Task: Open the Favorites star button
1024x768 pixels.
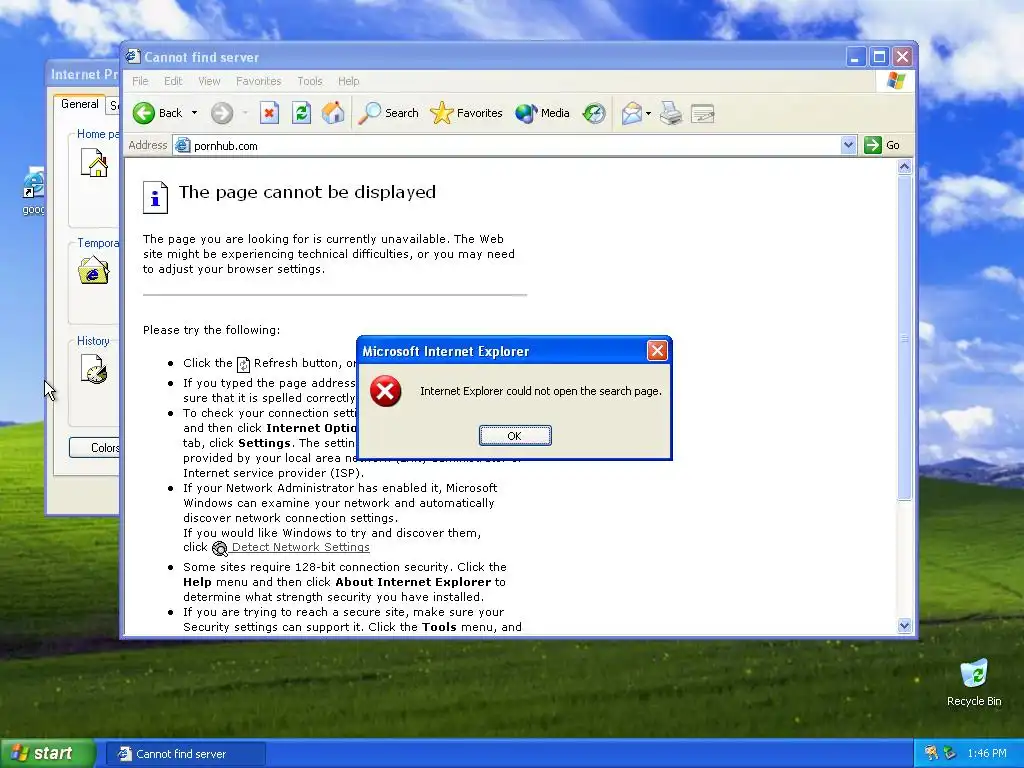Action: (x=466, y=113)
